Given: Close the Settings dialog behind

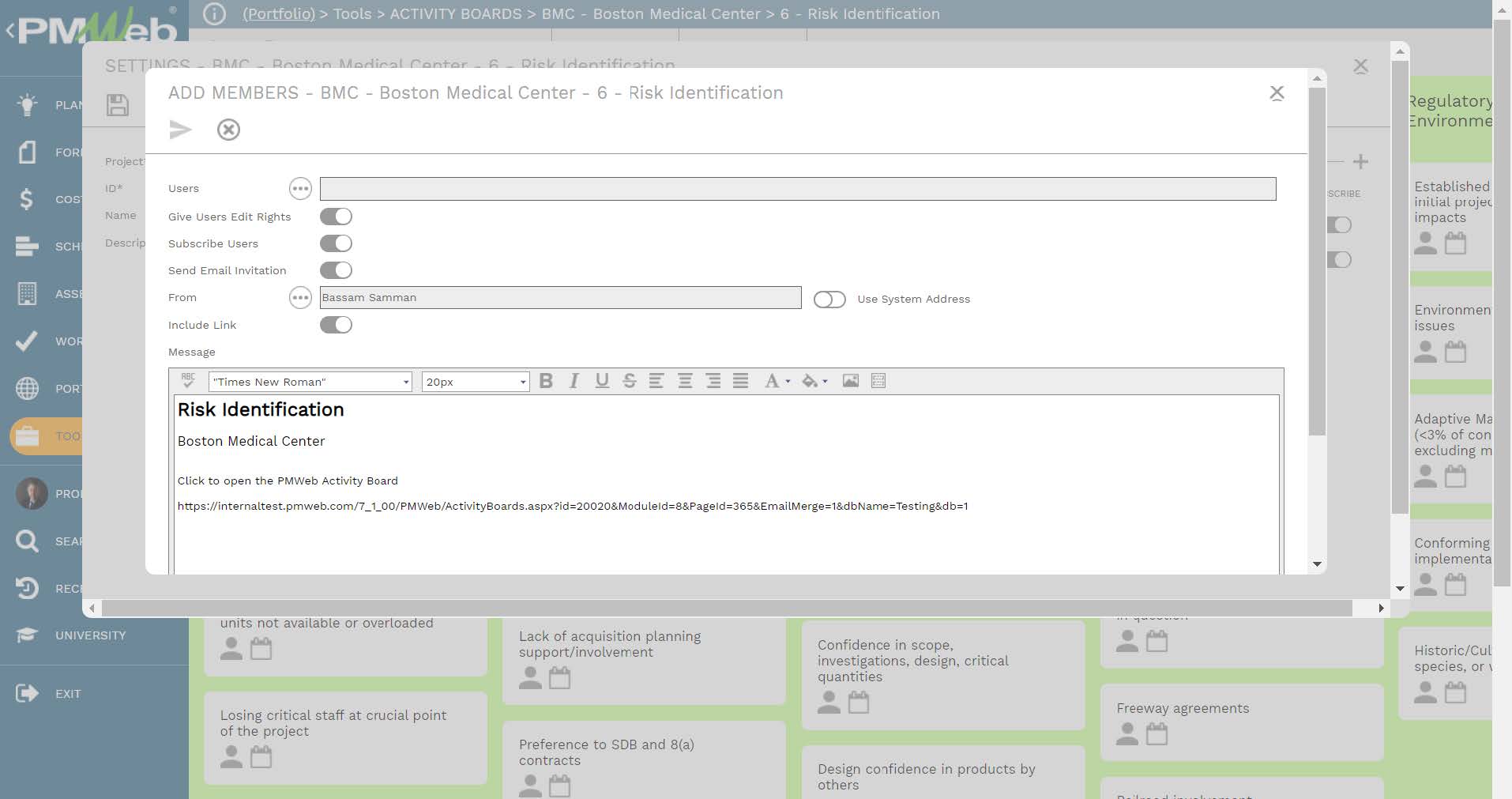Looking at the screenshot, I should point(1360,66).
